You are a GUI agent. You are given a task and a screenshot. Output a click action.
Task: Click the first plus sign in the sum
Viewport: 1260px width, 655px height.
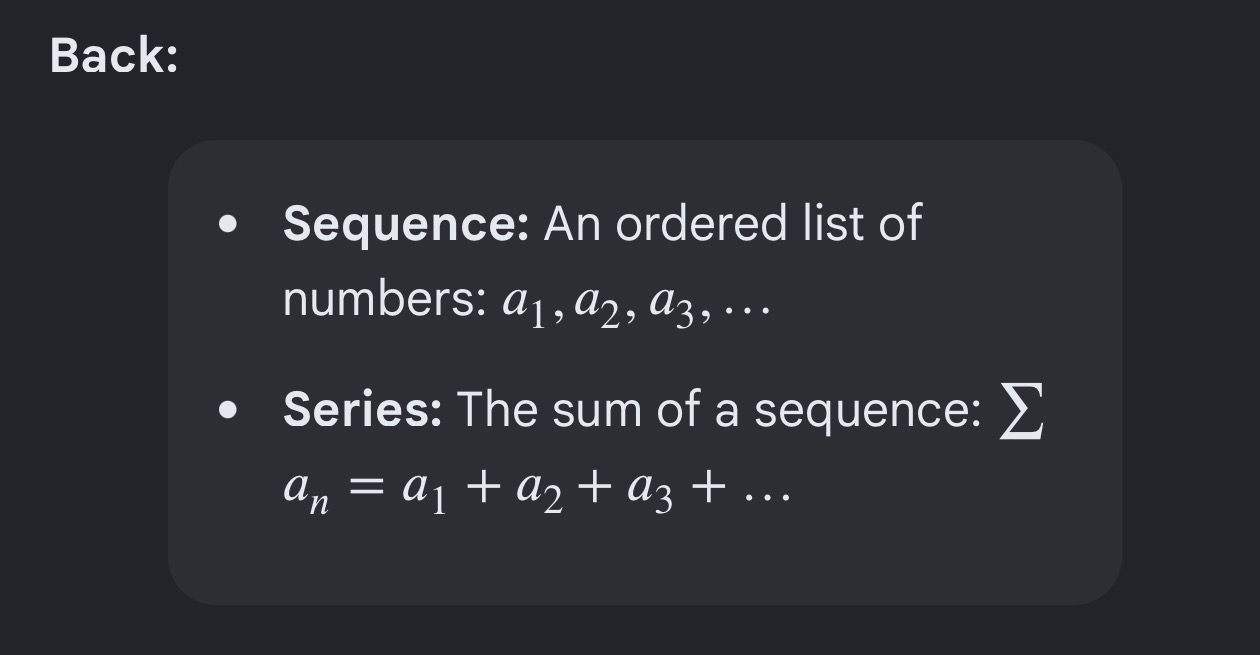[x=483, y=489]
